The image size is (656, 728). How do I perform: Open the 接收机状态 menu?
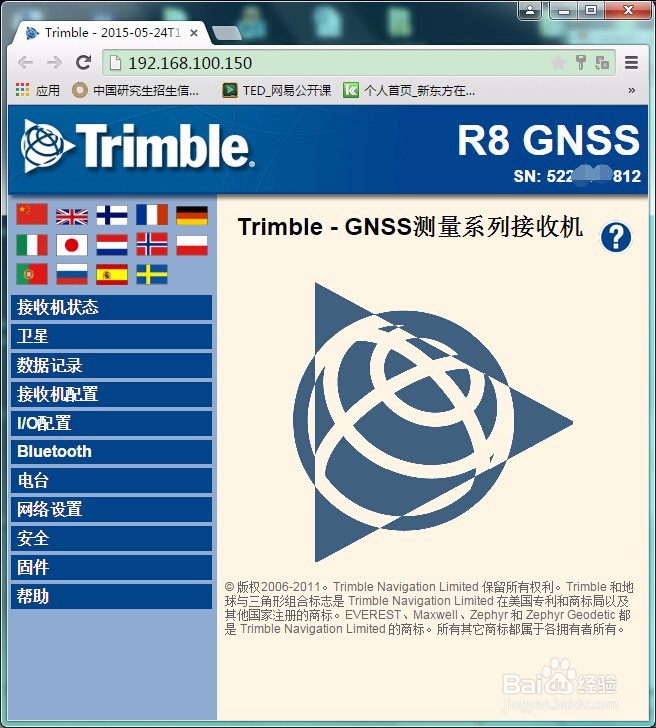pyautogui.click(x=111, y=307)
